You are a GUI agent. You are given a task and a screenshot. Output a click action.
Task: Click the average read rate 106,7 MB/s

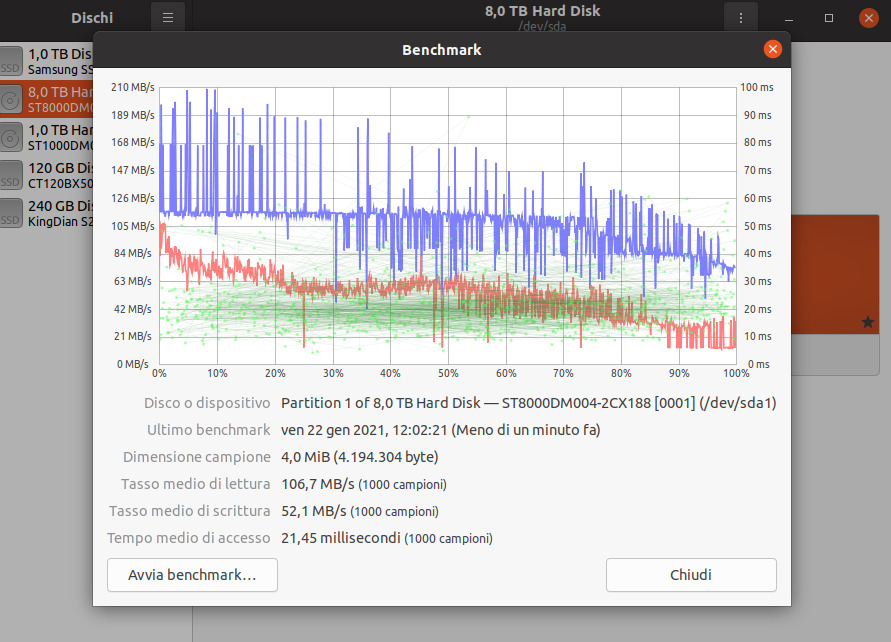(x=318, y=484)
